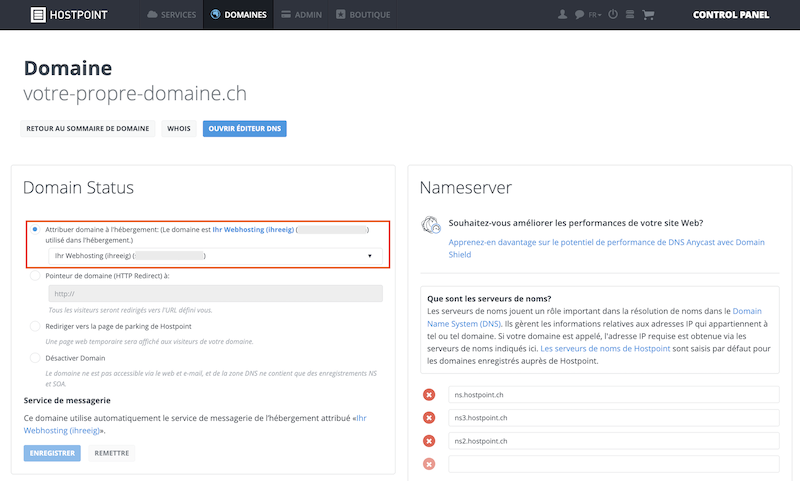Click the http:// redirect URL field
The image size is (800, 481).
click(x=215, y=294)
